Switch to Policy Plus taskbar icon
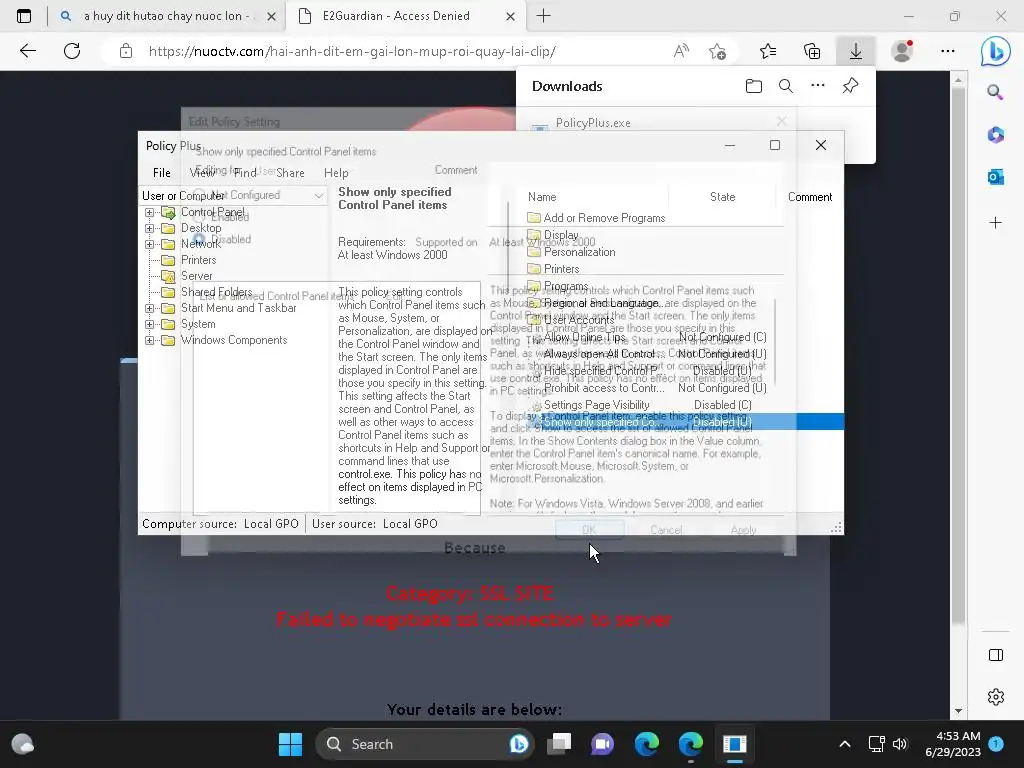This screenshot has height=768, width=1024. [735, 744]
